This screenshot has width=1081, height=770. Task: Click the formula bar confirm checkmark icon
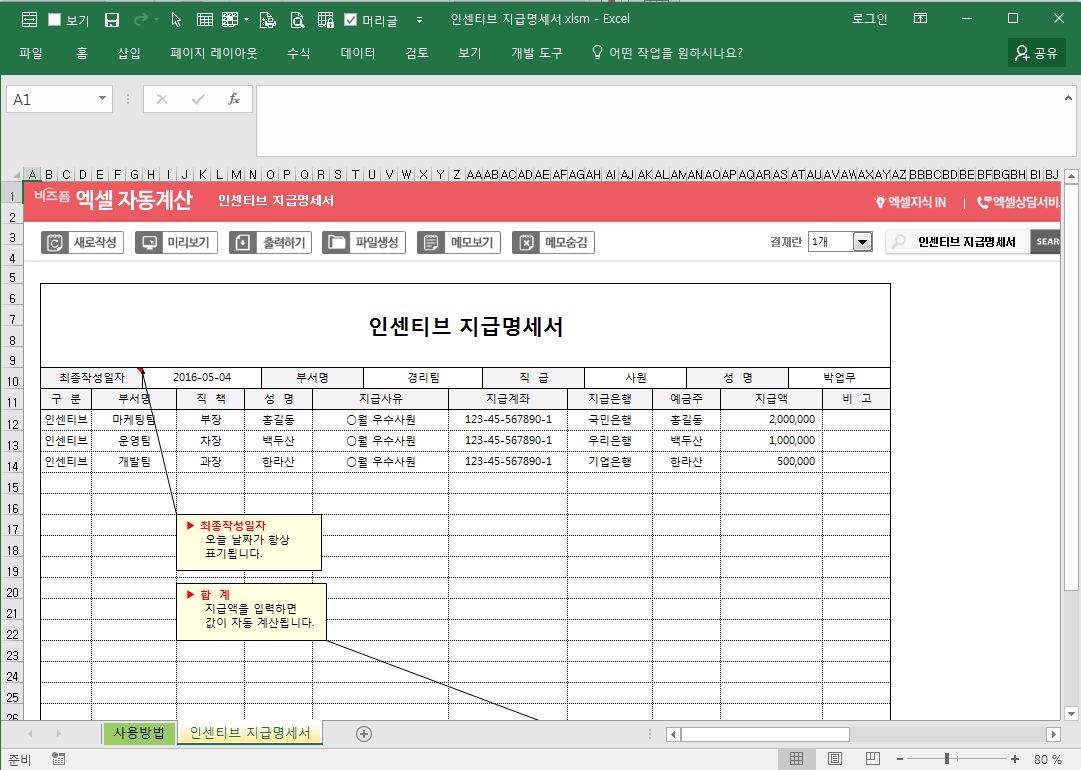tap(199, 99)
